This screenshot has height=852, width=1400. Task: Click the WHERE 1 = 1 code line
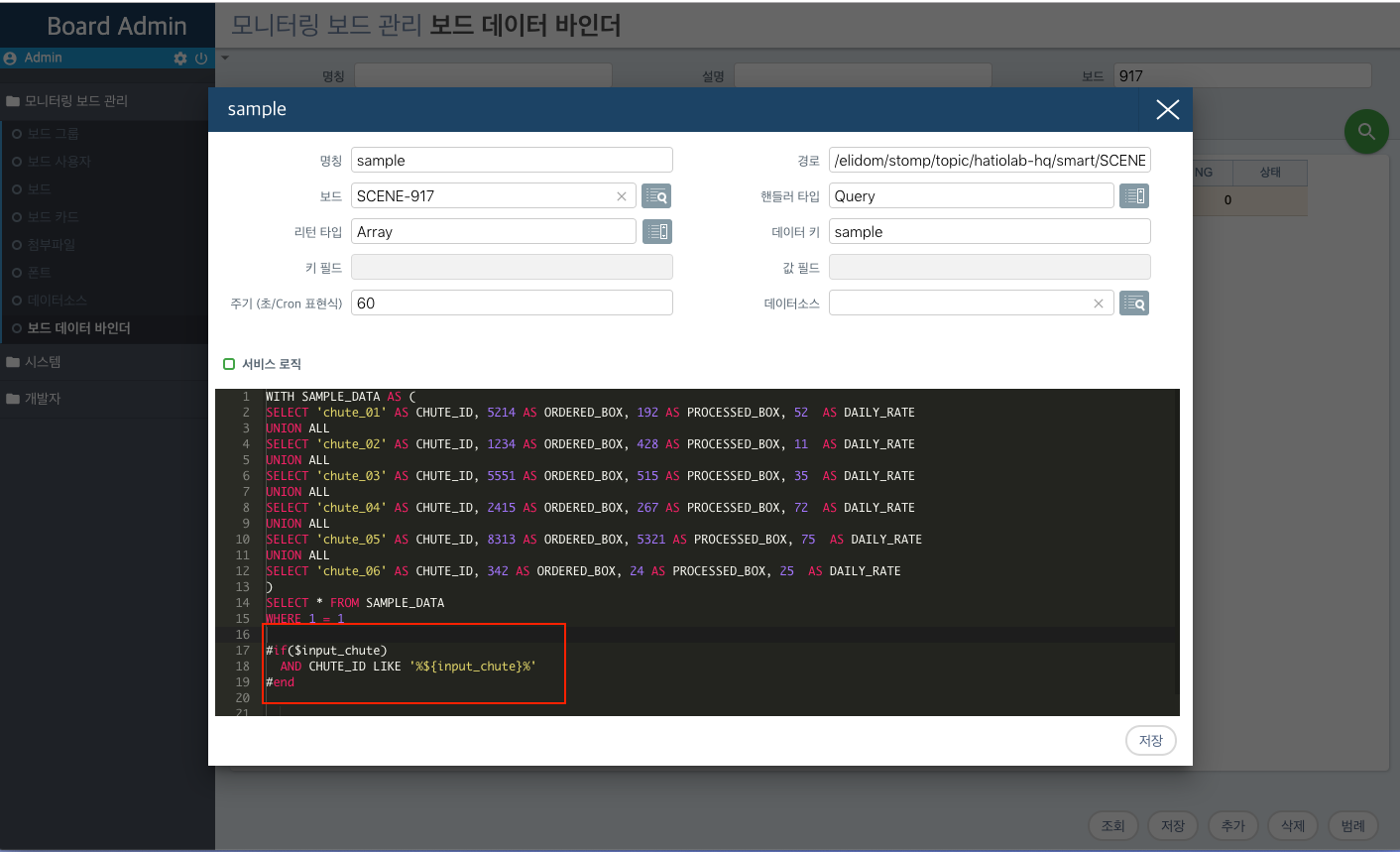(305, 619)
